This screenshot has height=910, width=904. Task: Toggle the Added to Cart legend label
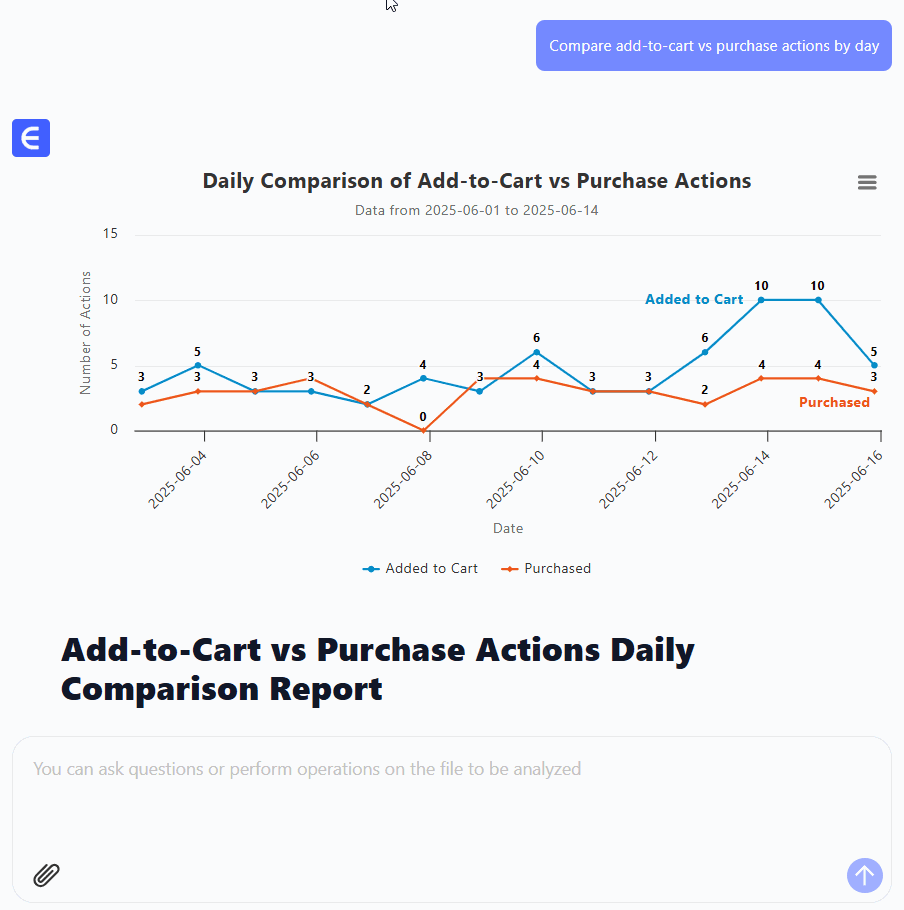[431, 569]
